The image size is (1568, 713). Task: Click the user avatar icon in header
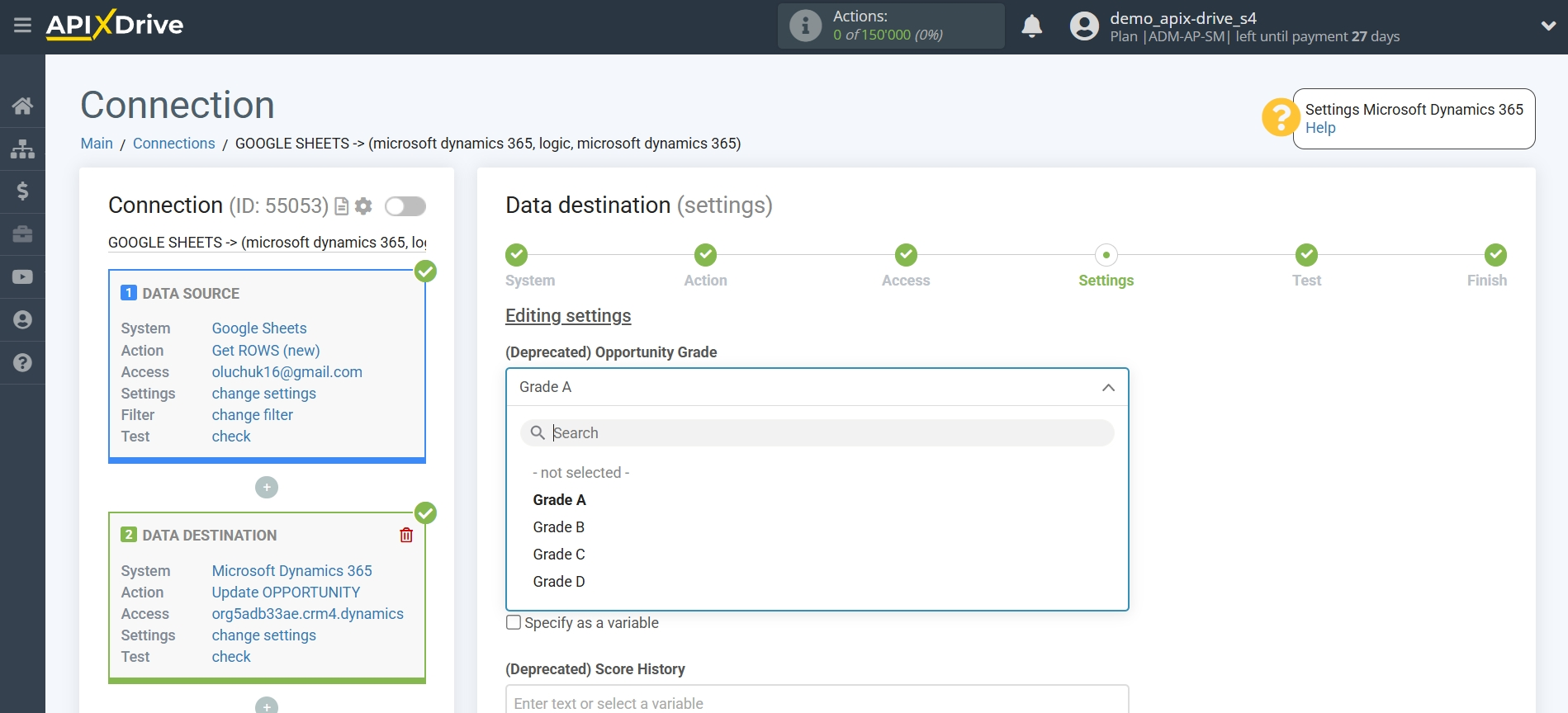point(1084,26)
